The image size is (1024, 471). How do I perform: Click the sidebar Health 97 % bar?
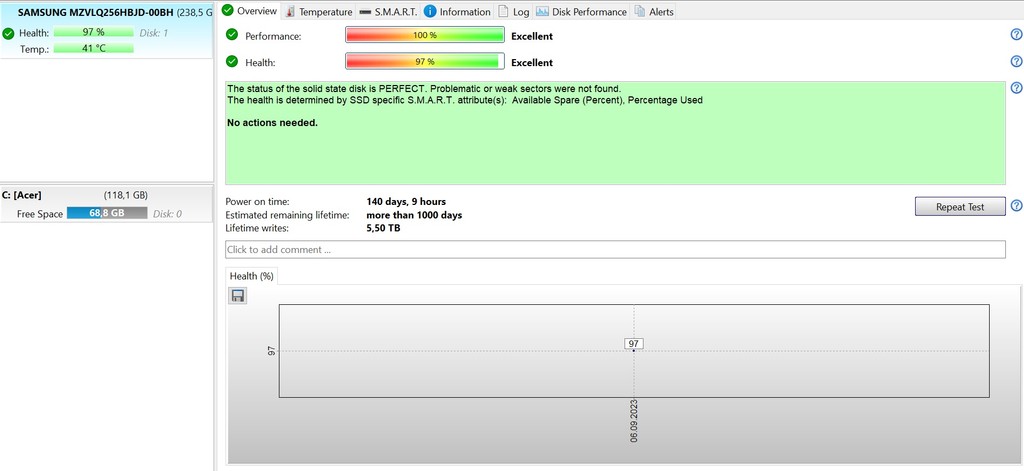(93, 32)
